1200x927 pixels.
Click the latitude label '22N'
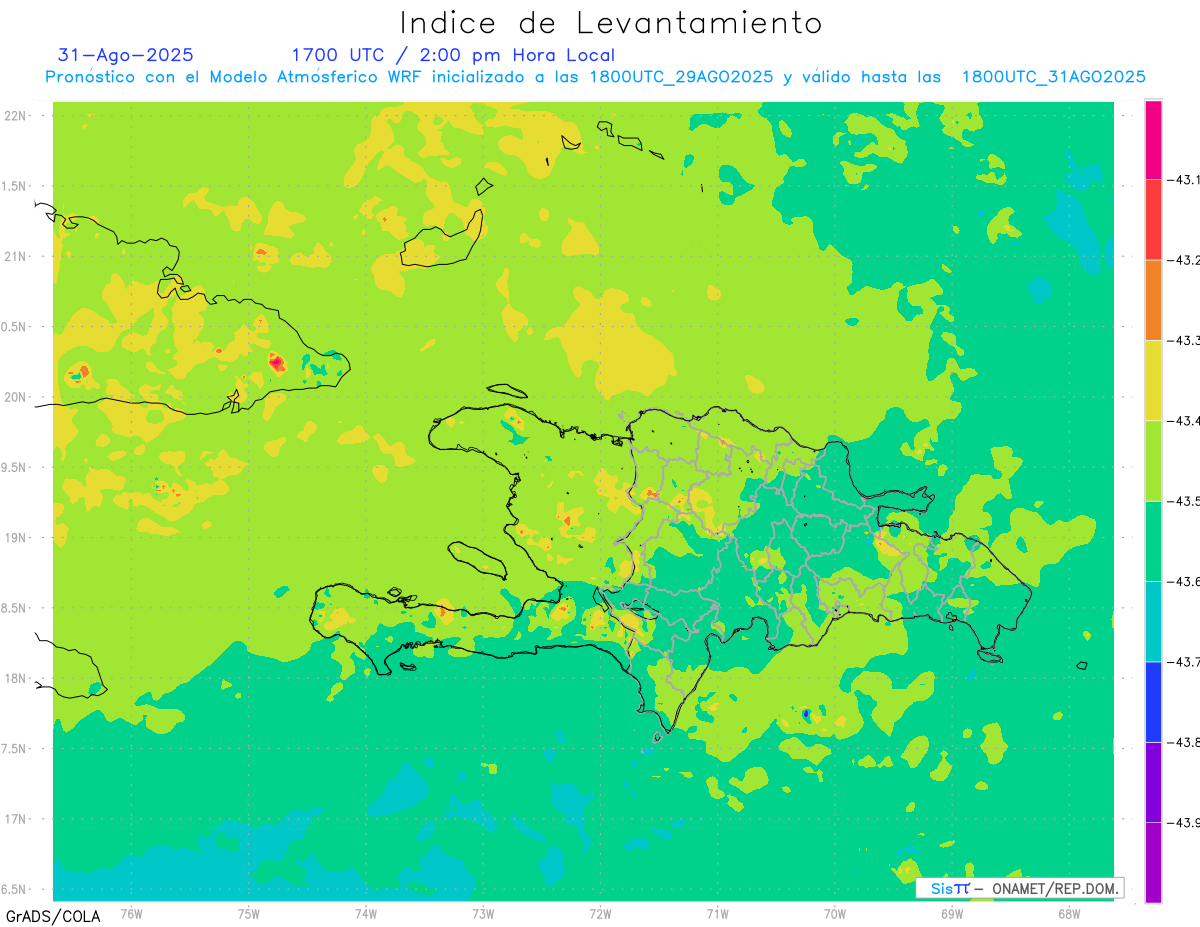click(15, 116)
